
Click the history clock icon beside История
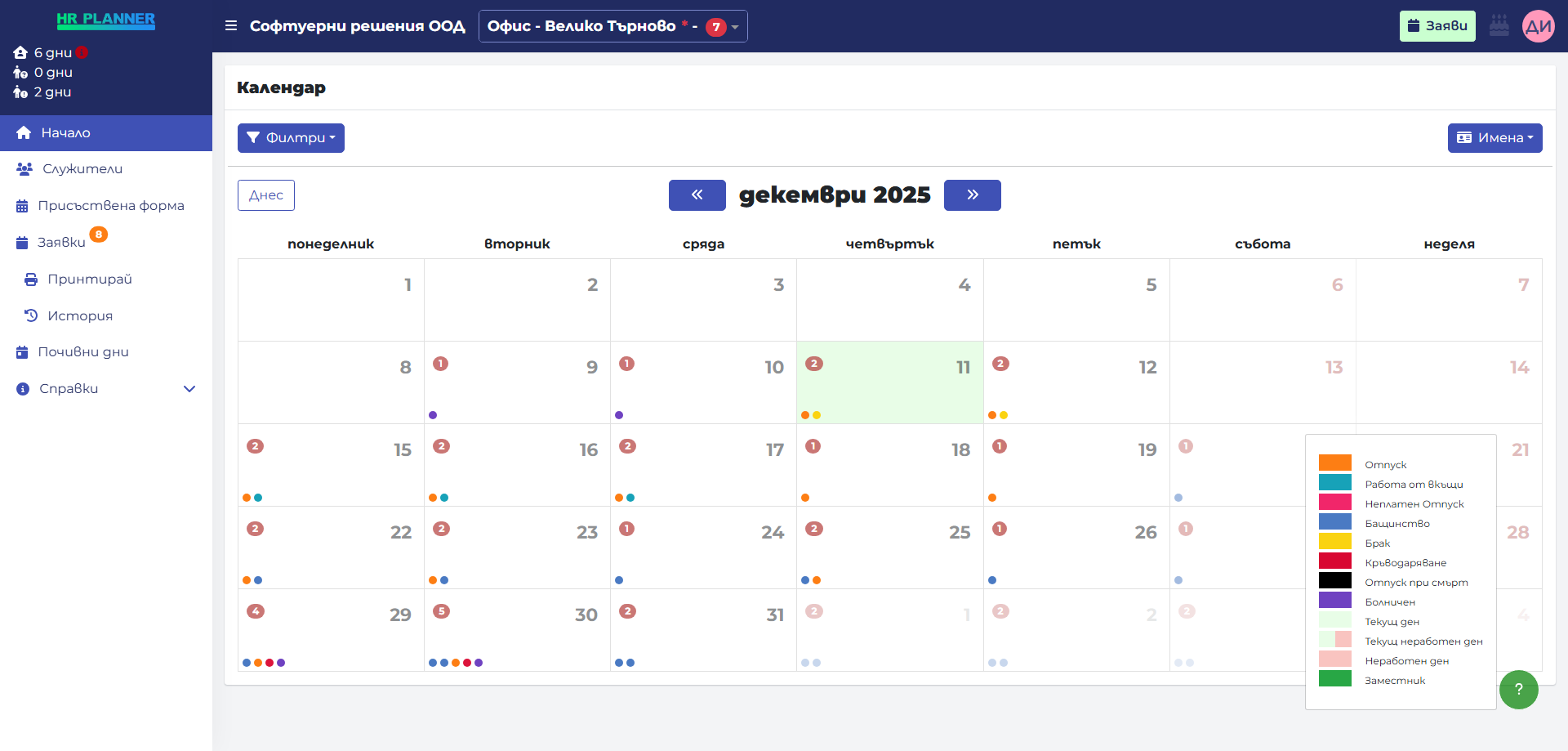click(x=30, y=315)
